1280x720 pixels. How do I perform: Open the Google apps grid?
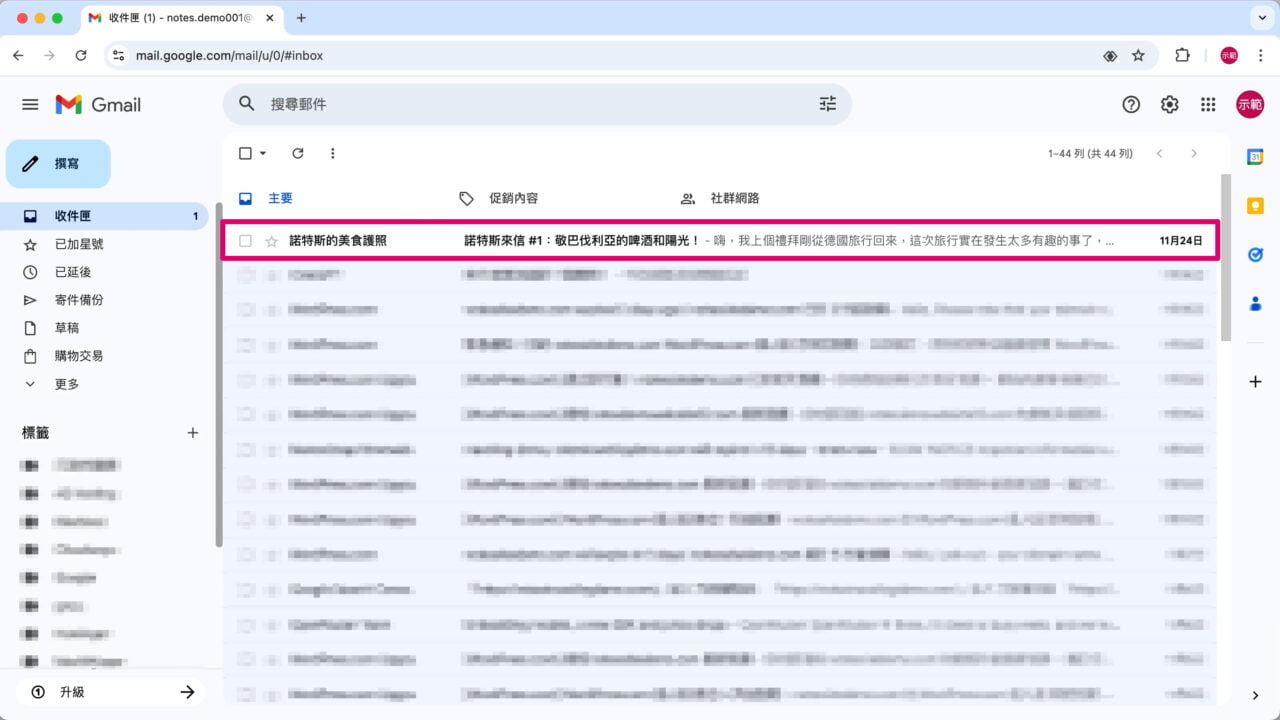click(x=1208, y=104)
